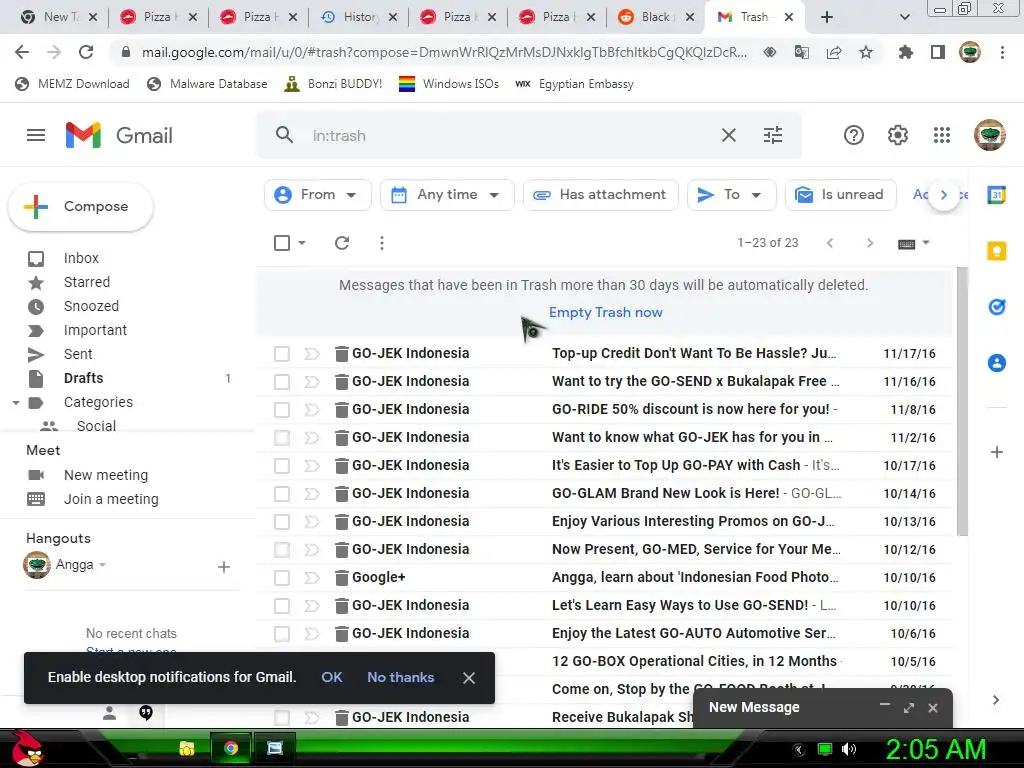Start a new Hangouts chat plus
The image size is (1024, 768).
click(x=223, y=567)
